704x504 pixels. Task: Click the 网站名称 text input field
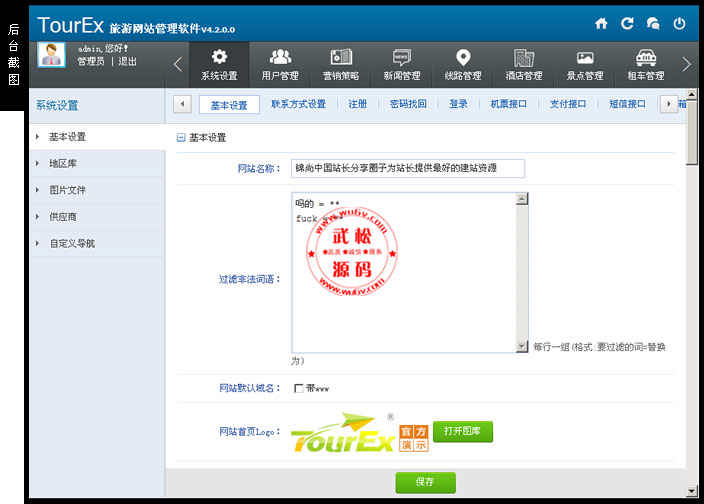408,169
